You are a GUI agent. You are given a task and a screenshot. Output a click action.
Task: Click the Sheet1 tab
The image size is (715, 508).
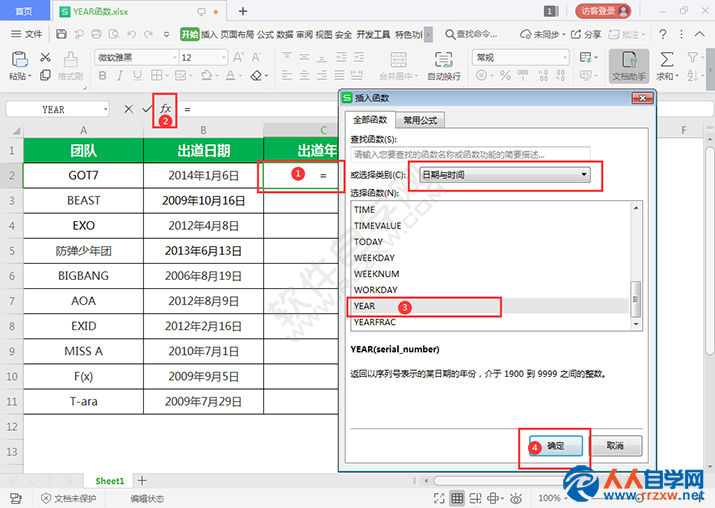[x=109, y=481]
